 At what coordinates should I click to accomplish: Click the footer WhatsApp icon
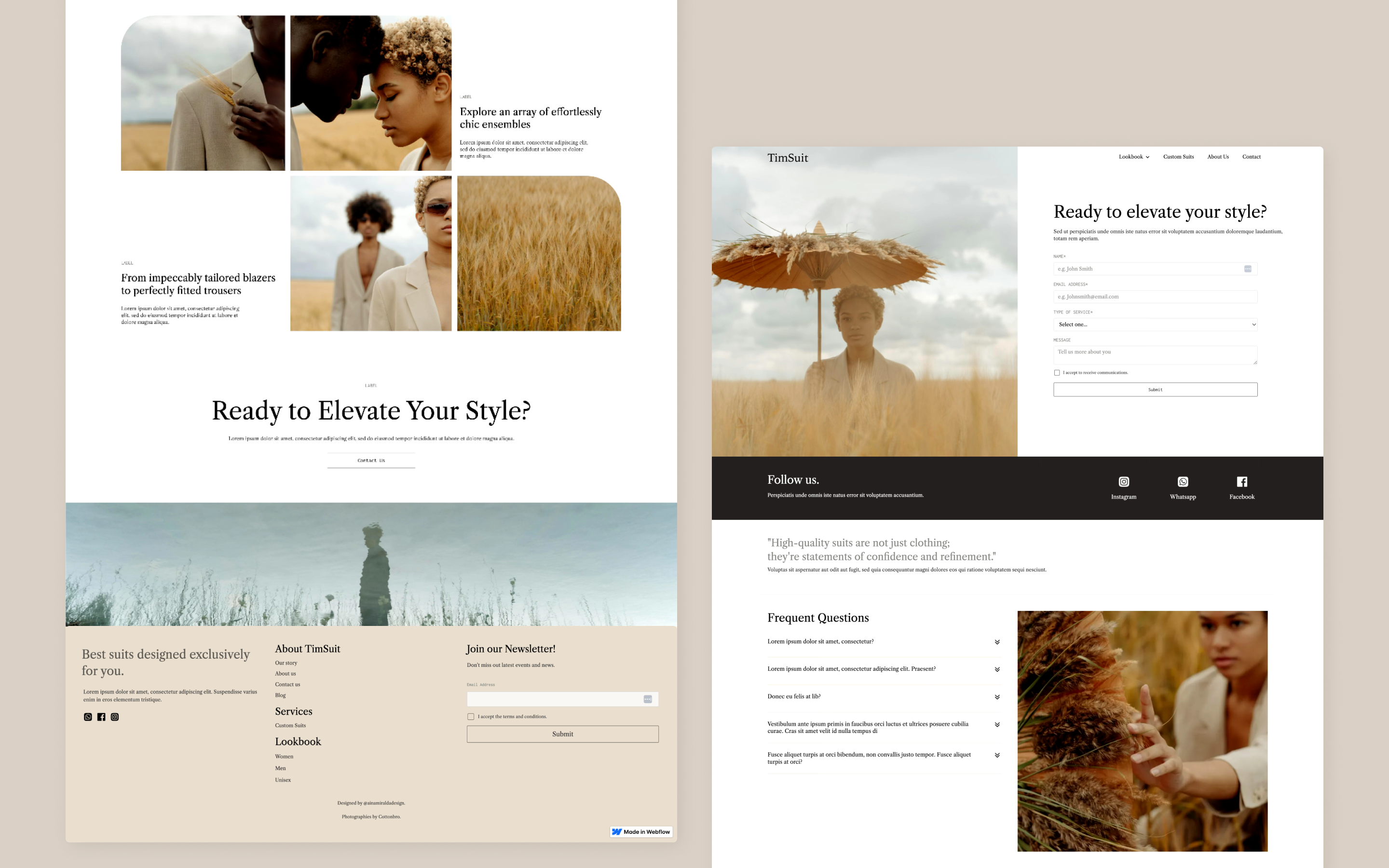coord(88,717)
